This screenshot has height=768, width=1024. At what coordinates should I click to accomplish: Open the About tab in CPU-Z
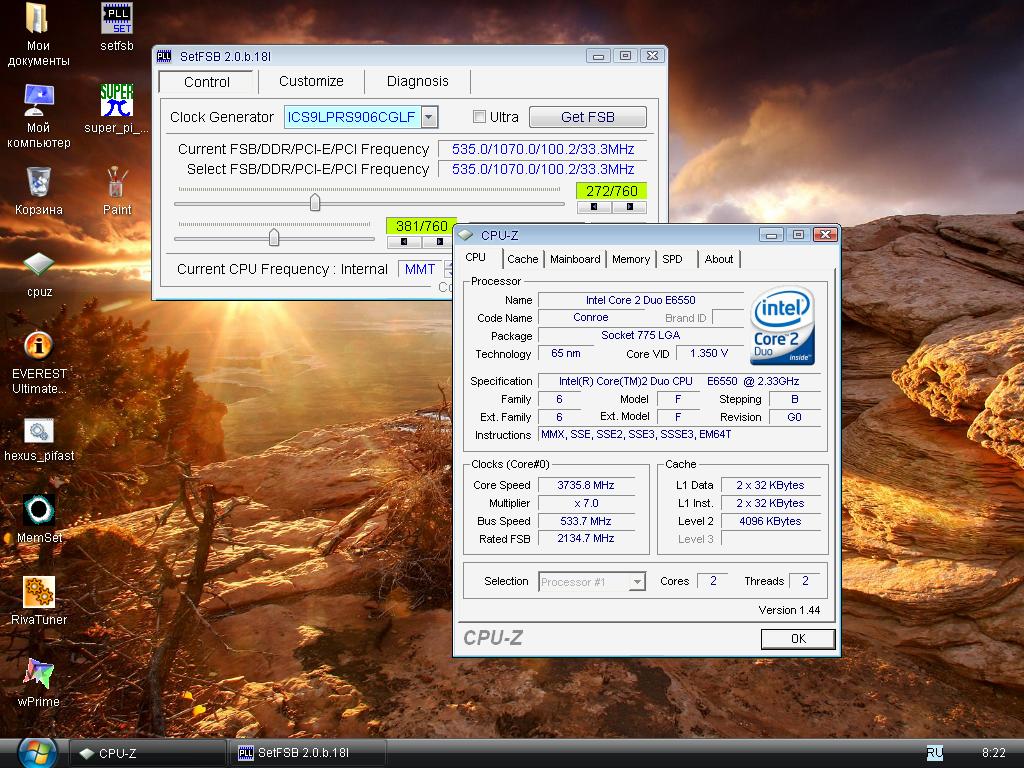718,259
